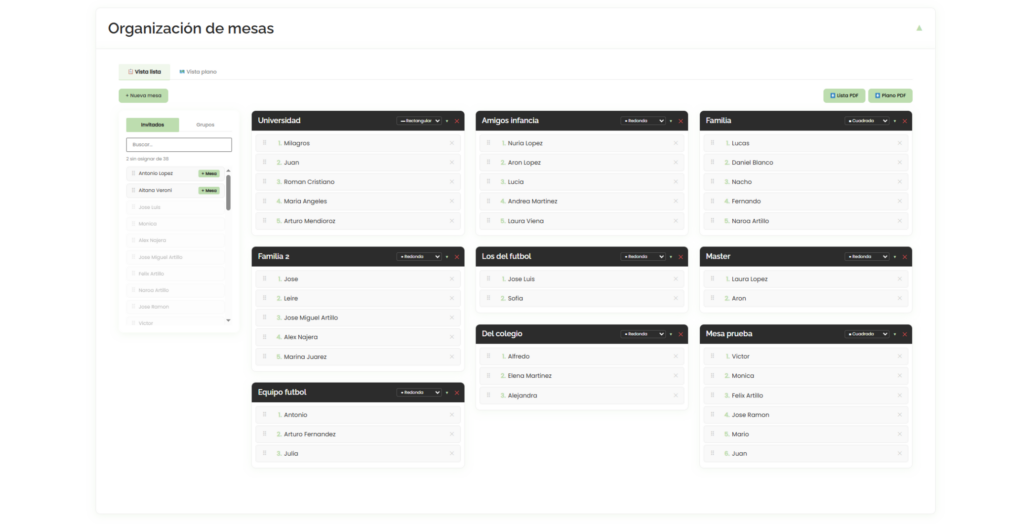Open shape dropdown on Amigos infancia table
The width and height of the screenshot is (1024, 524).
click(643, 121)
